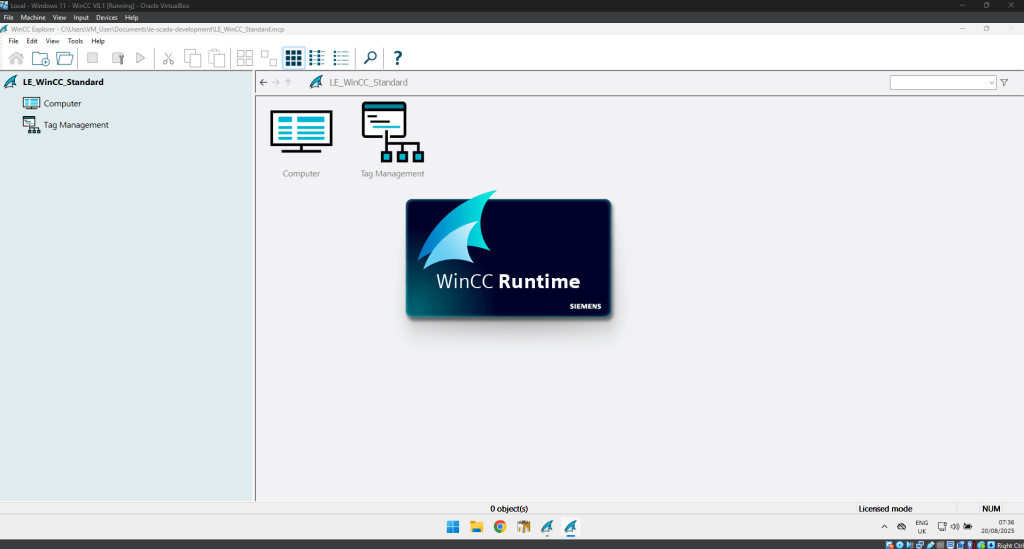Image resolution: width=1024 pixels, height=549 pixels.
Task: Show hidden system tray icons chevron
Action: coord(883,526)
